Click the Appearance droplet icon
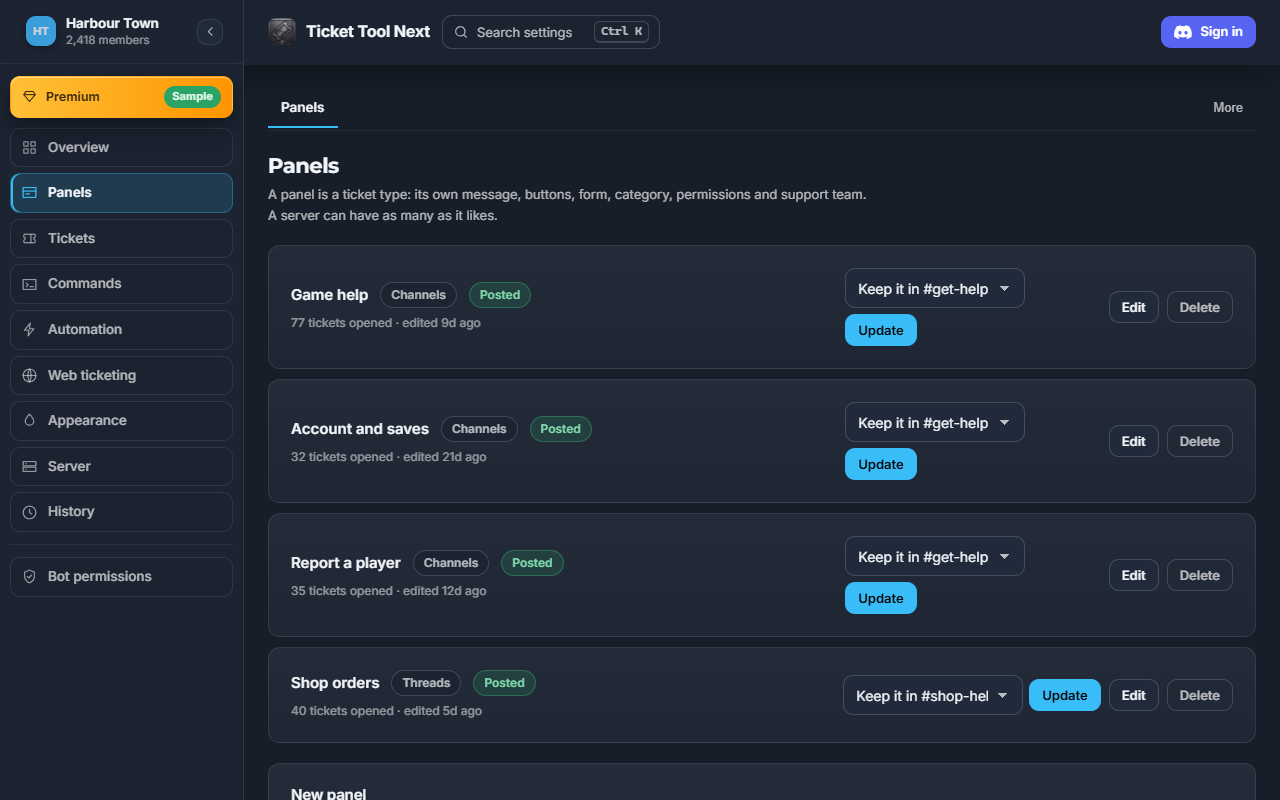This screenshot has width=1280, height=800. (30, 421)
